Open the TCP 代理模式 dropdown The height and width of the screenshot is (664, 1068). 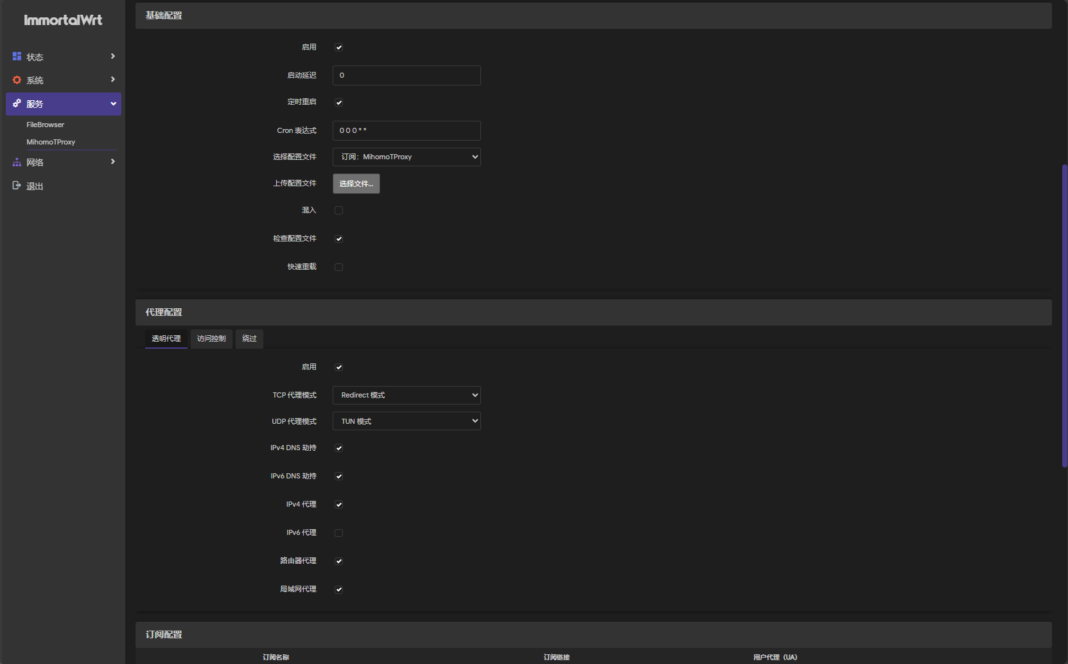(406, 395)
